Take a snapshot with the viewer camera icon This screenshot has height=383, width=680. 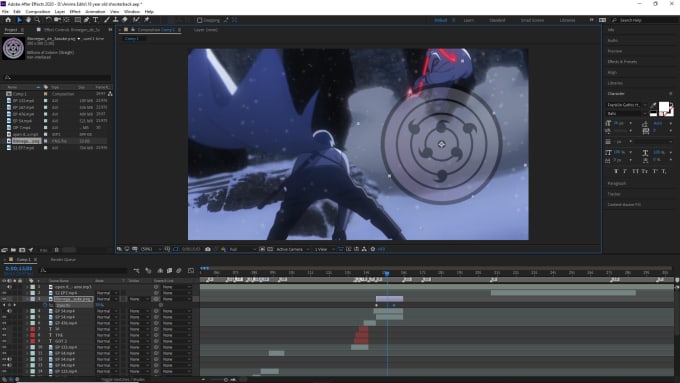pos(208,249)
